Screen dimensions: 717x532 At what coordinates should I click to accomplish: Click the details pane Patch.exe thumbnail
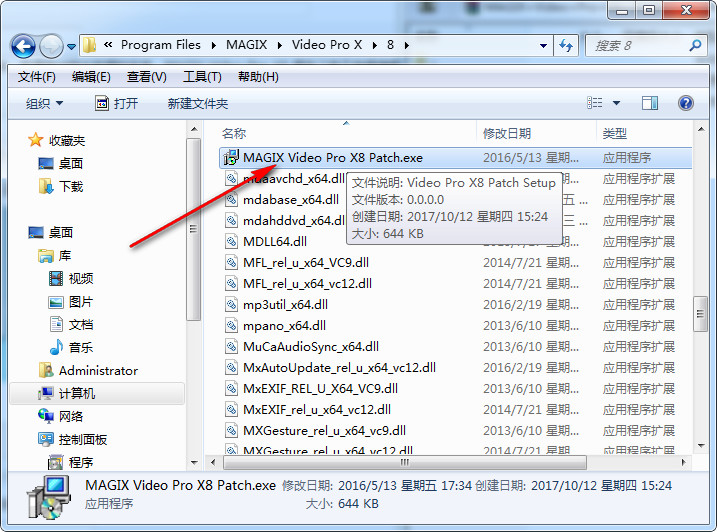pyautogui.click(x=49, y=497)
